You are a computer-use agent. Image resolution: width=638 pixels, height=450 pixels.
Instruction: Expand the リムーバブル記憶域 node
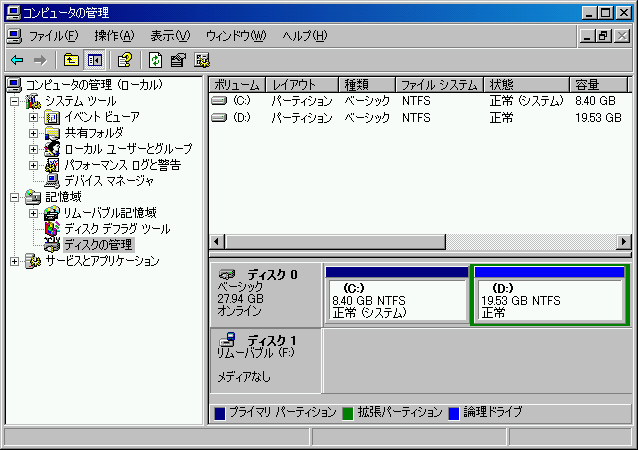pyautogui.click(x=33, y=213)
